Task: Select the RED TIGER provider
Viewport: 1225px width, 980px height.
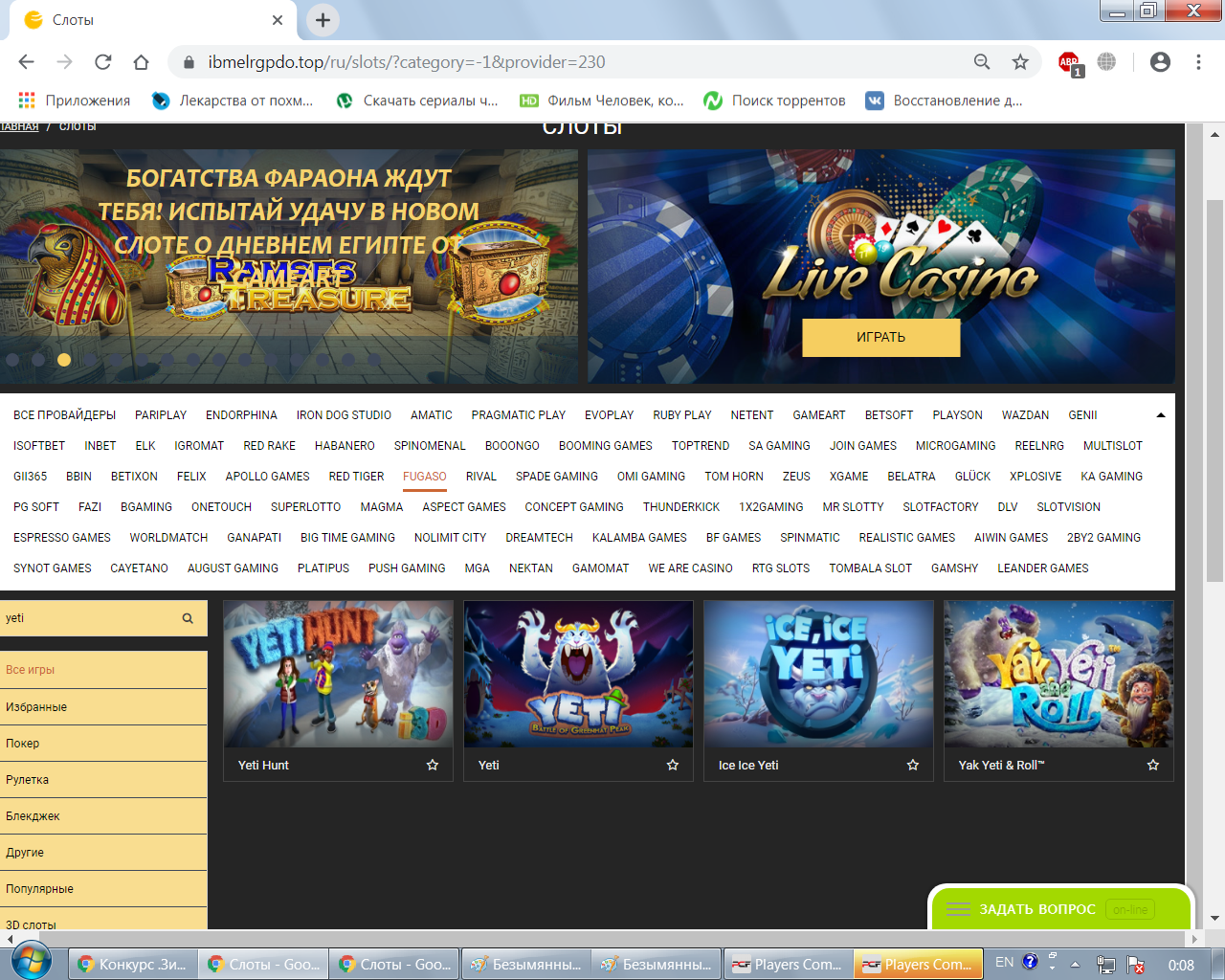Action: [356, 477]
